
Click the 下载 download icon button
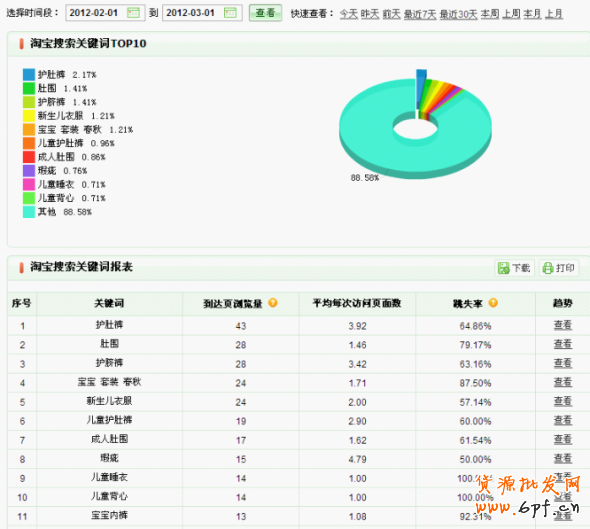(514, 268)
